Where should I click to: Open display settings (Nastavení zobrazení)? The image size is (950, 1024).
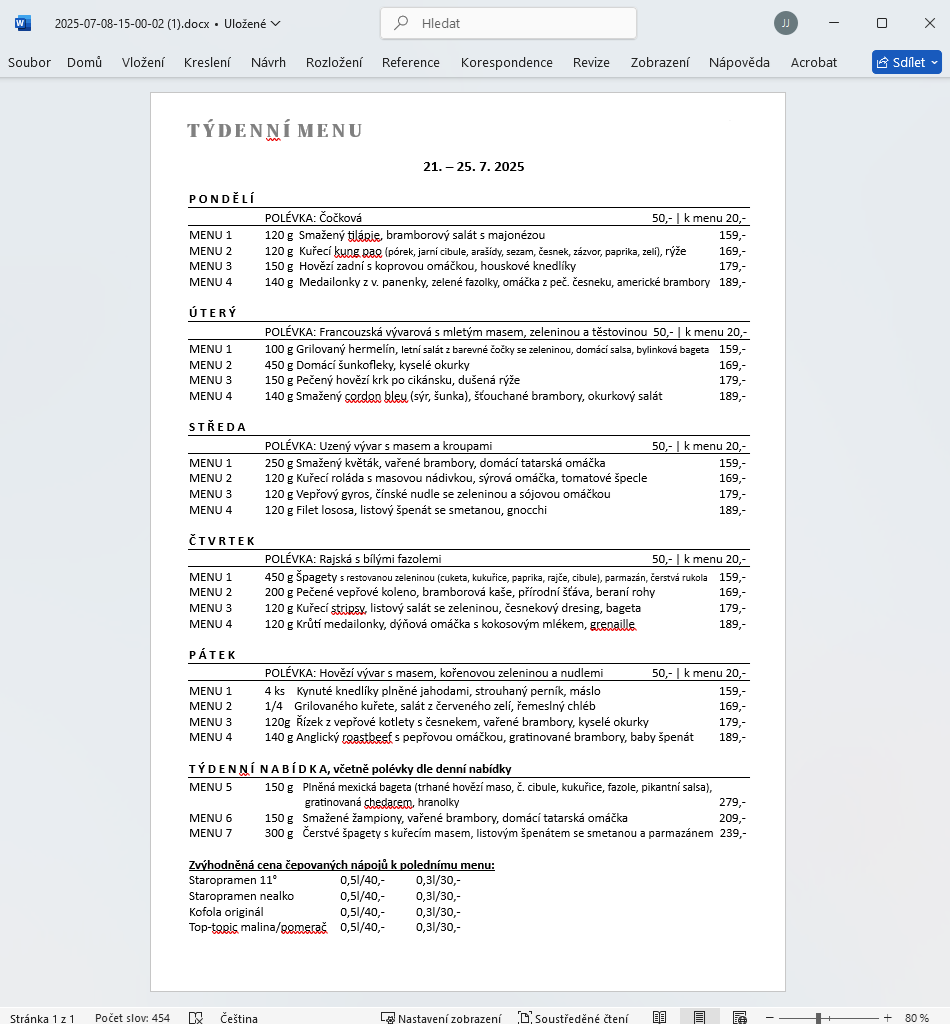(441, 1018)
